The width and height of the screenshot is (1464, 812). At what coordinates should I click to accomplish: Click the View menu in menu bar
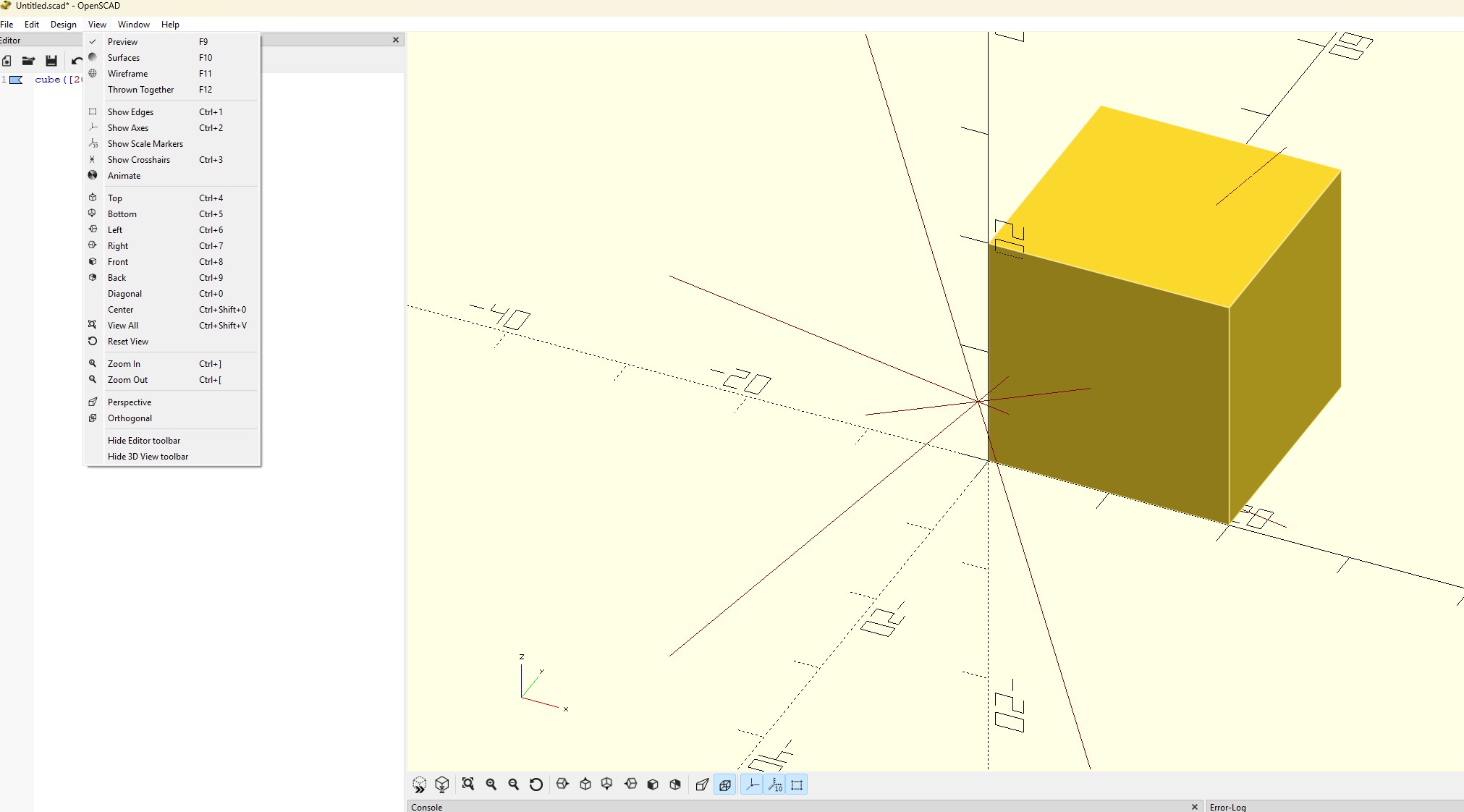(x=97, y=24)
